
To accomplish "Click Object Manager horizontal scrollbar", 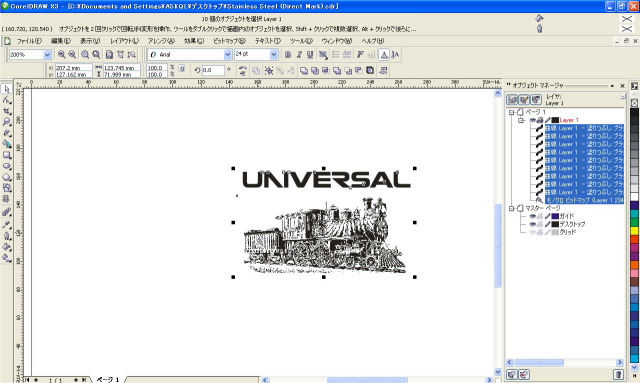I will pyautogui.click(x=565, y=362).
